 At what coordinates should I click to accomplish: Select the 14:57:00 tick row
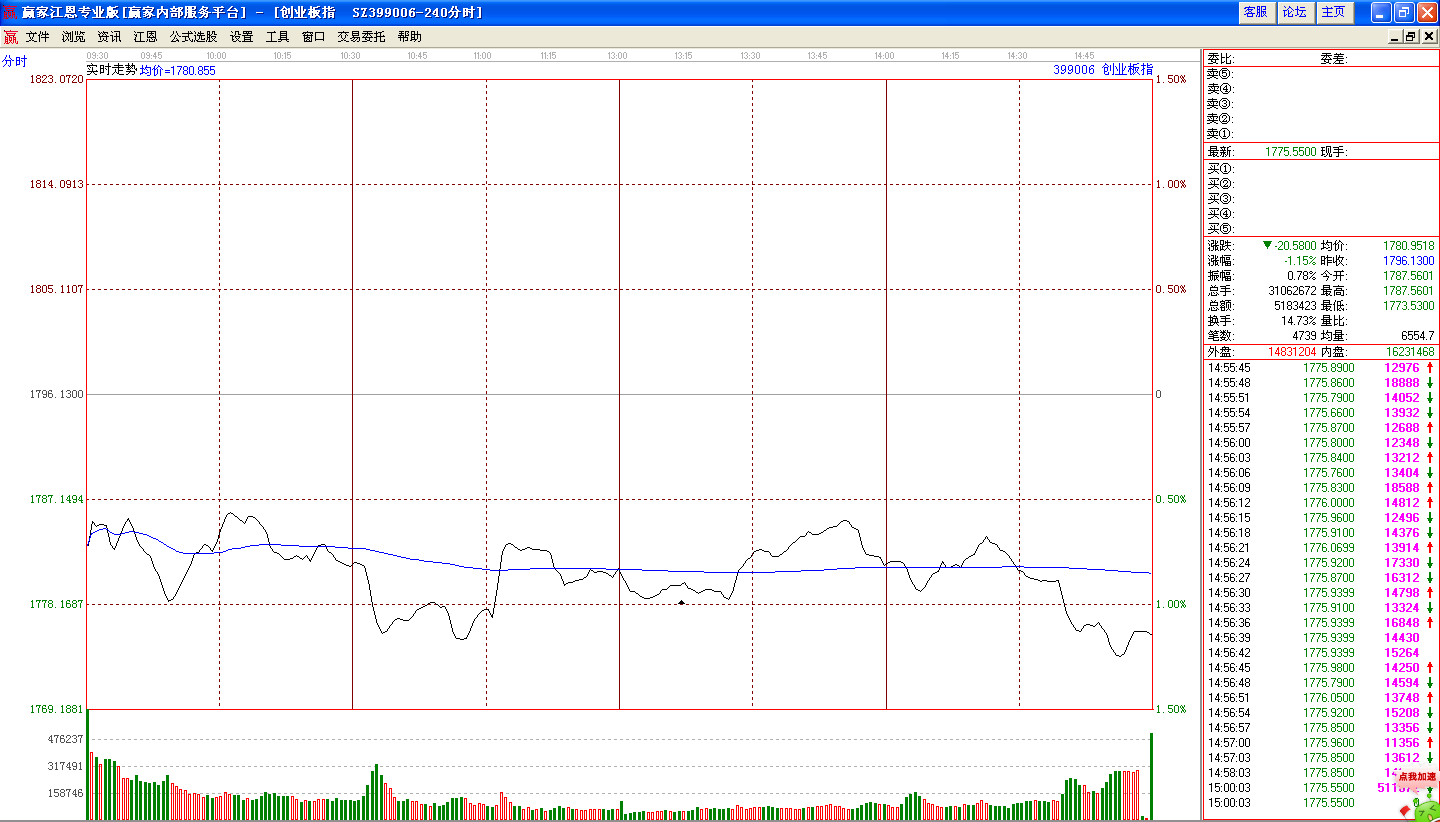1321,743
